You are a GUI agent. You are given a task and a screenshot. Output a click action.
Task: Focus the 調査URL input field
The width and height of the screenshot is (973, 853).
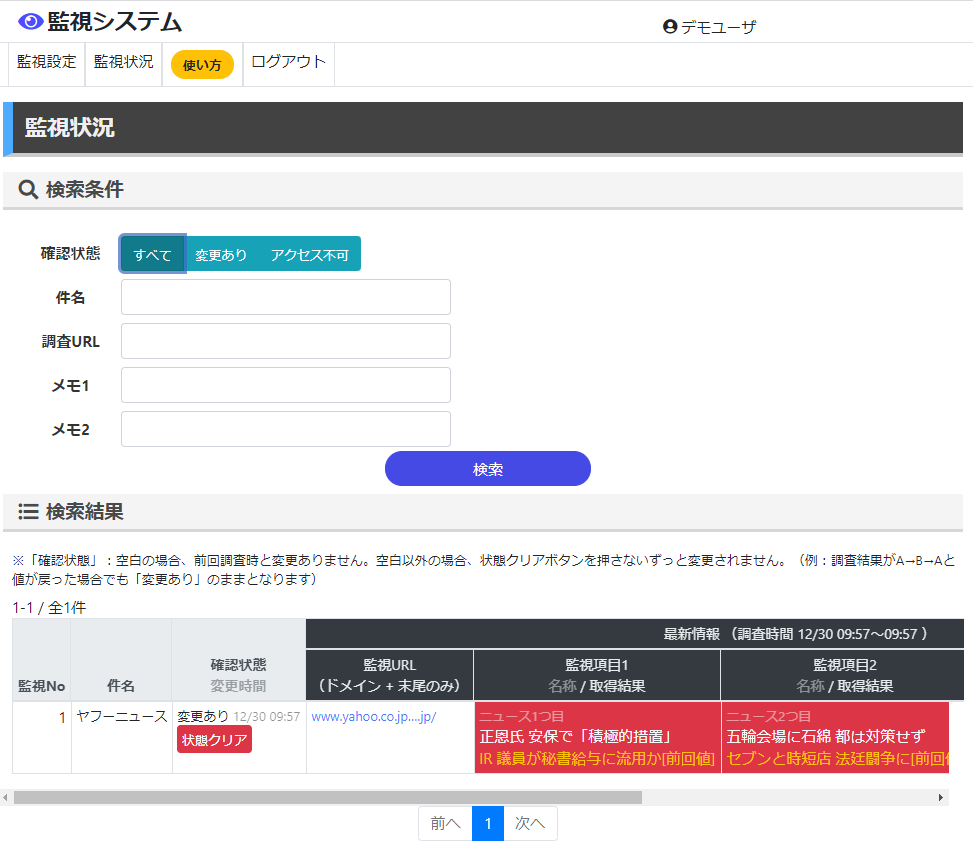[285, 341]
